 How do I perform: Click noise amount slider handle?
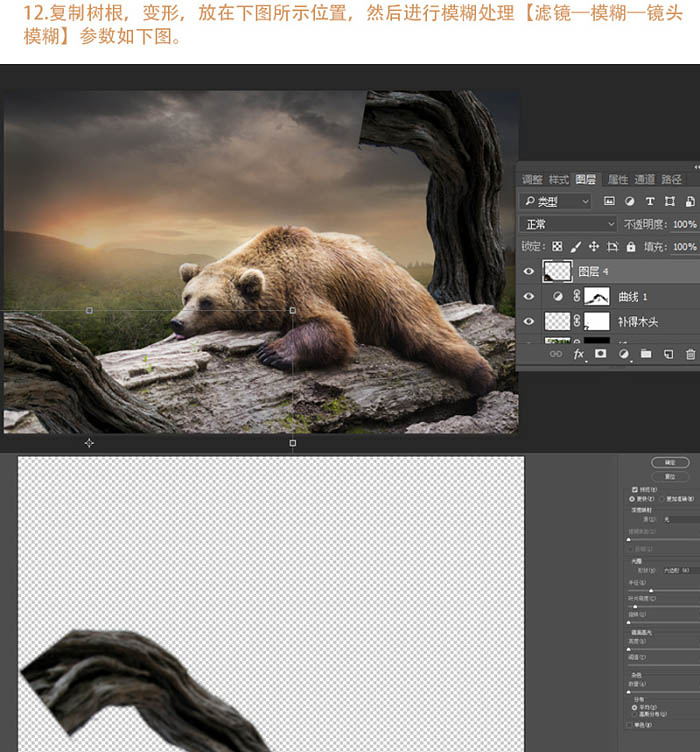tap(629, 692)
